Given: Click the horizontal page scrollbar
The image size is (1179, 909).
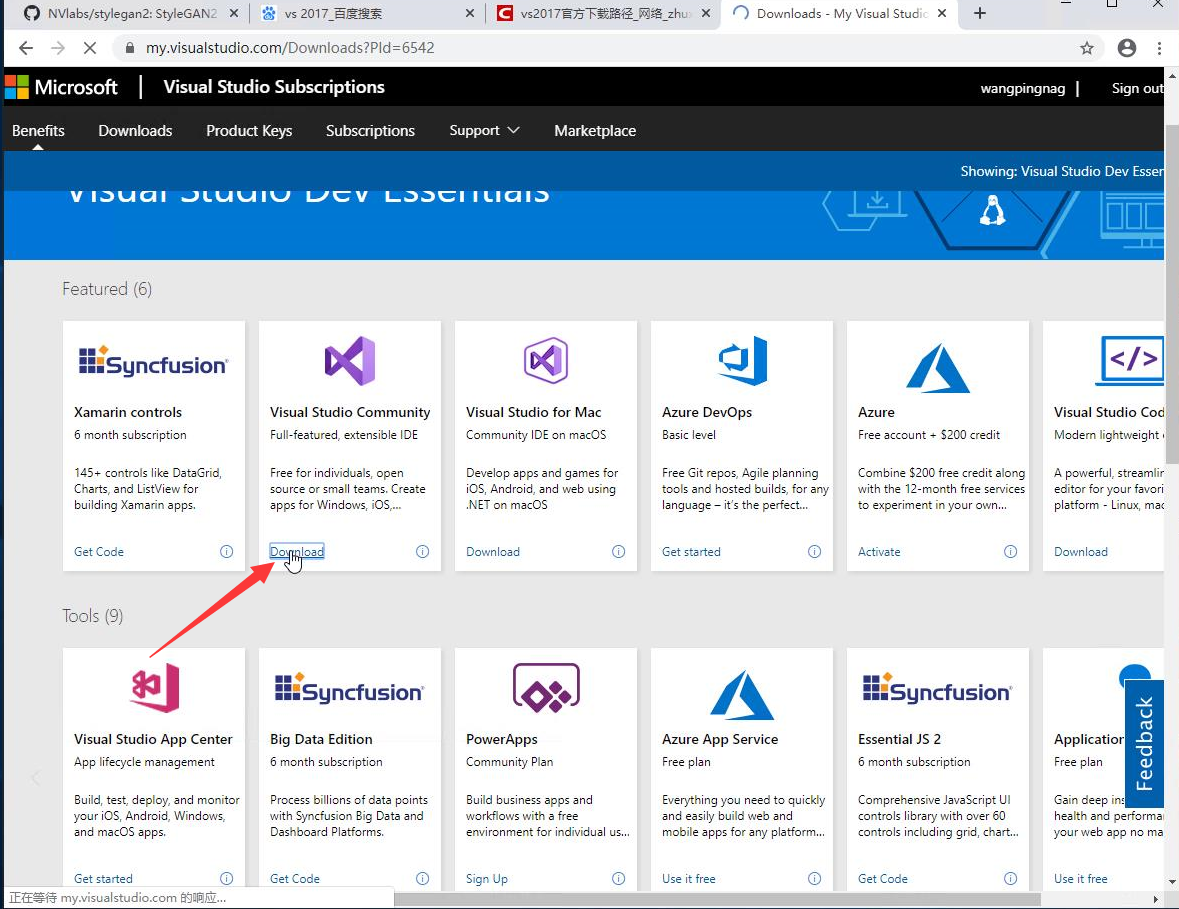Looking at the screenshot, I should point(718,899).
